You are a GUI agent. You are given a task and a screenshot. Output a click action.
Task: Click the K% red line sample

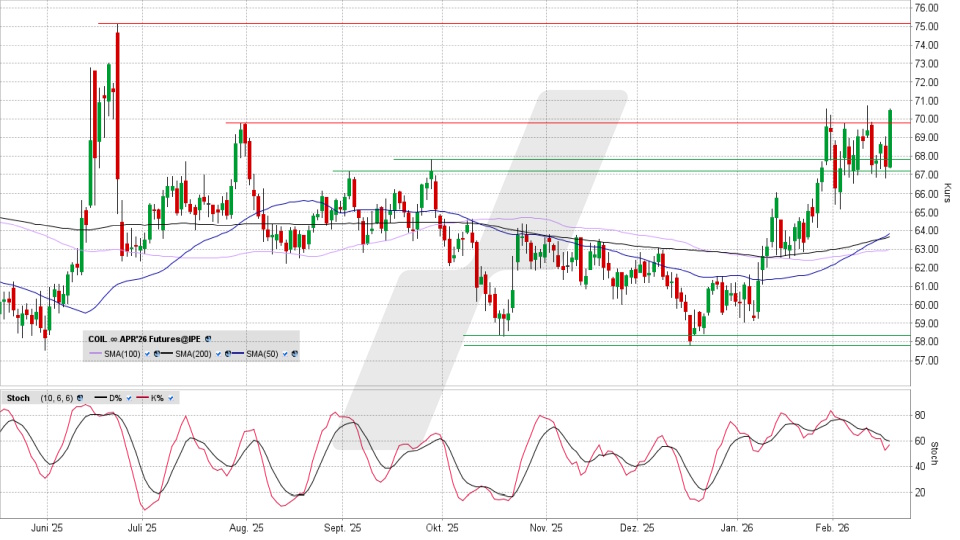coord(142,397)
